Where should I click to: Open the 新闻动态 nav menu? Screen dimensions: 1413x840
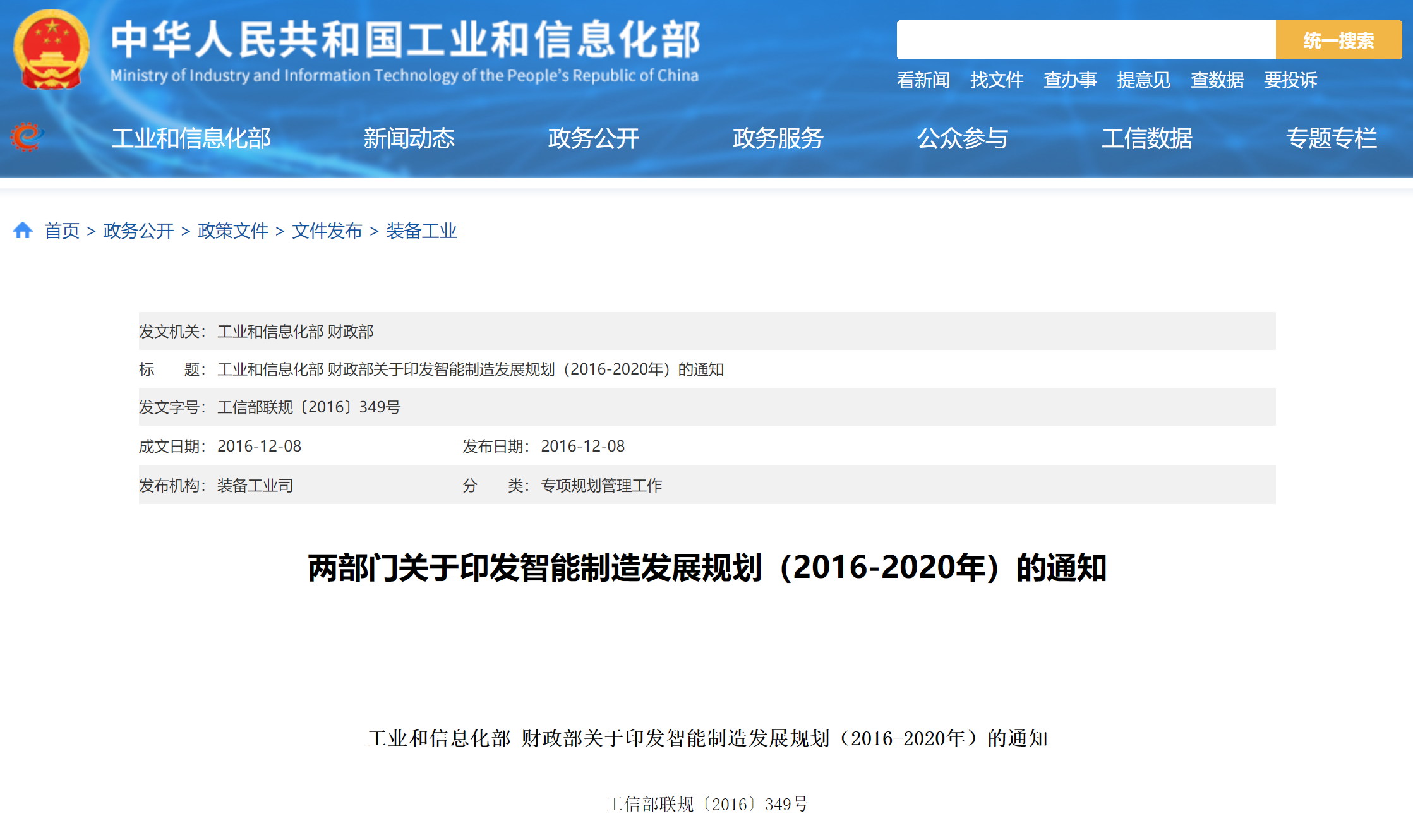409,138
